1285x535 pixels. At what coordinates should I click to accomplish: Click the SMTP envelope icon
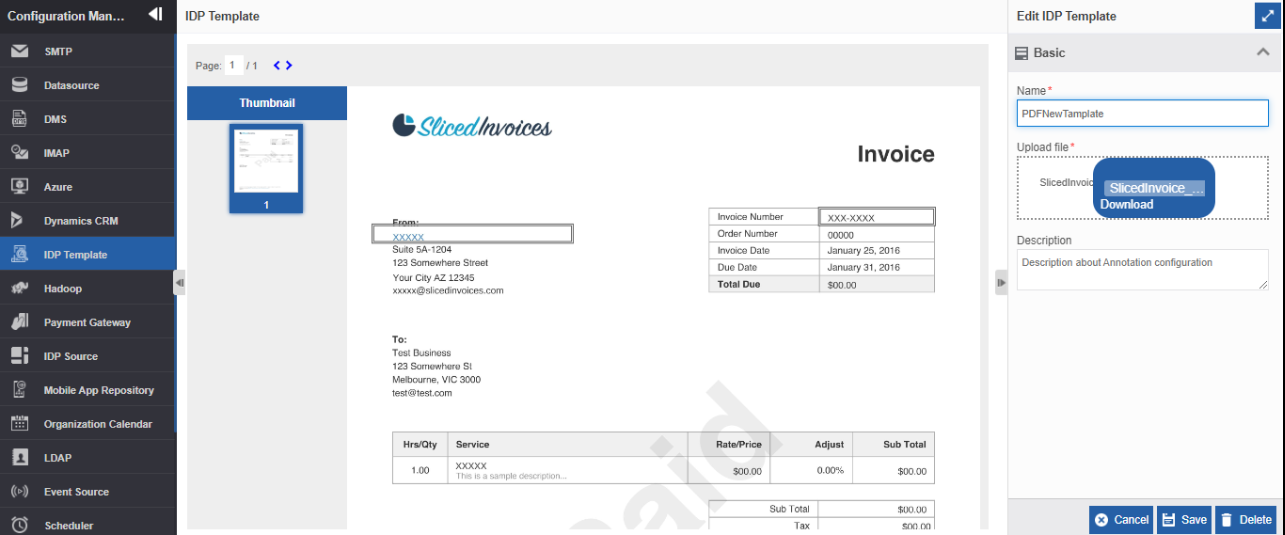19,51
